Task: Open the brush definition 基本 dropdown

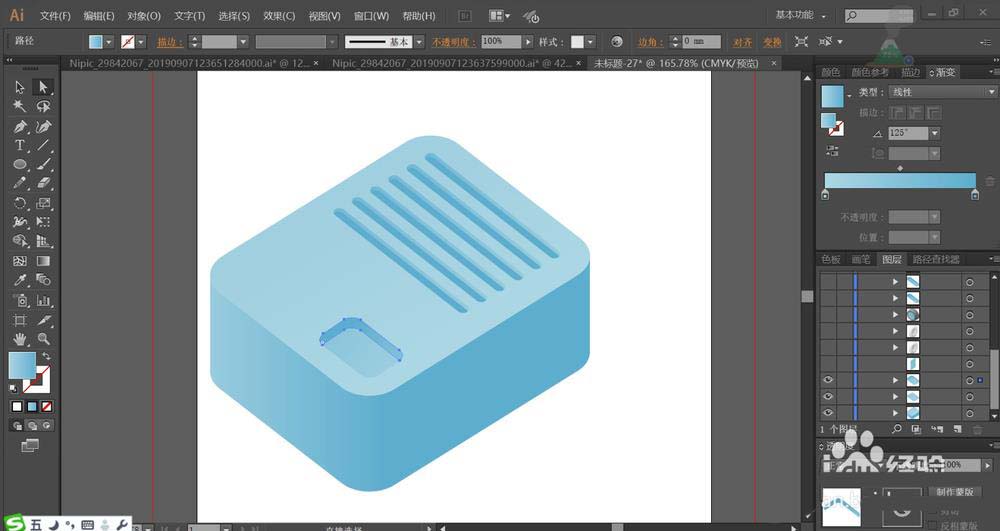Action: pos(419,42)
